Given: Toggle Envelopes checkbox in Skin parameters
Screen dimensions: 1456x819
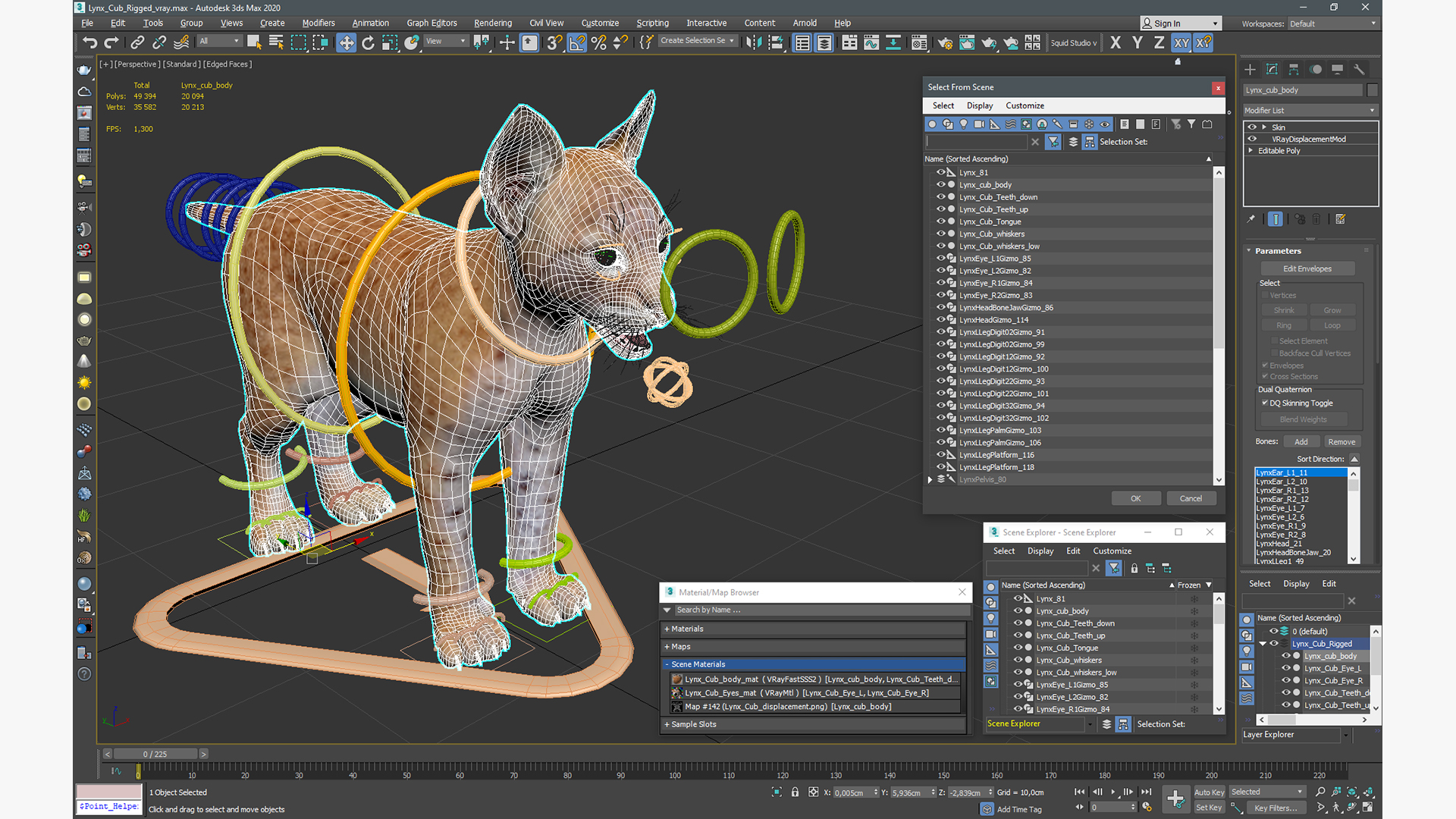Looking at the screenshot, I should (x=1265, y=365).
